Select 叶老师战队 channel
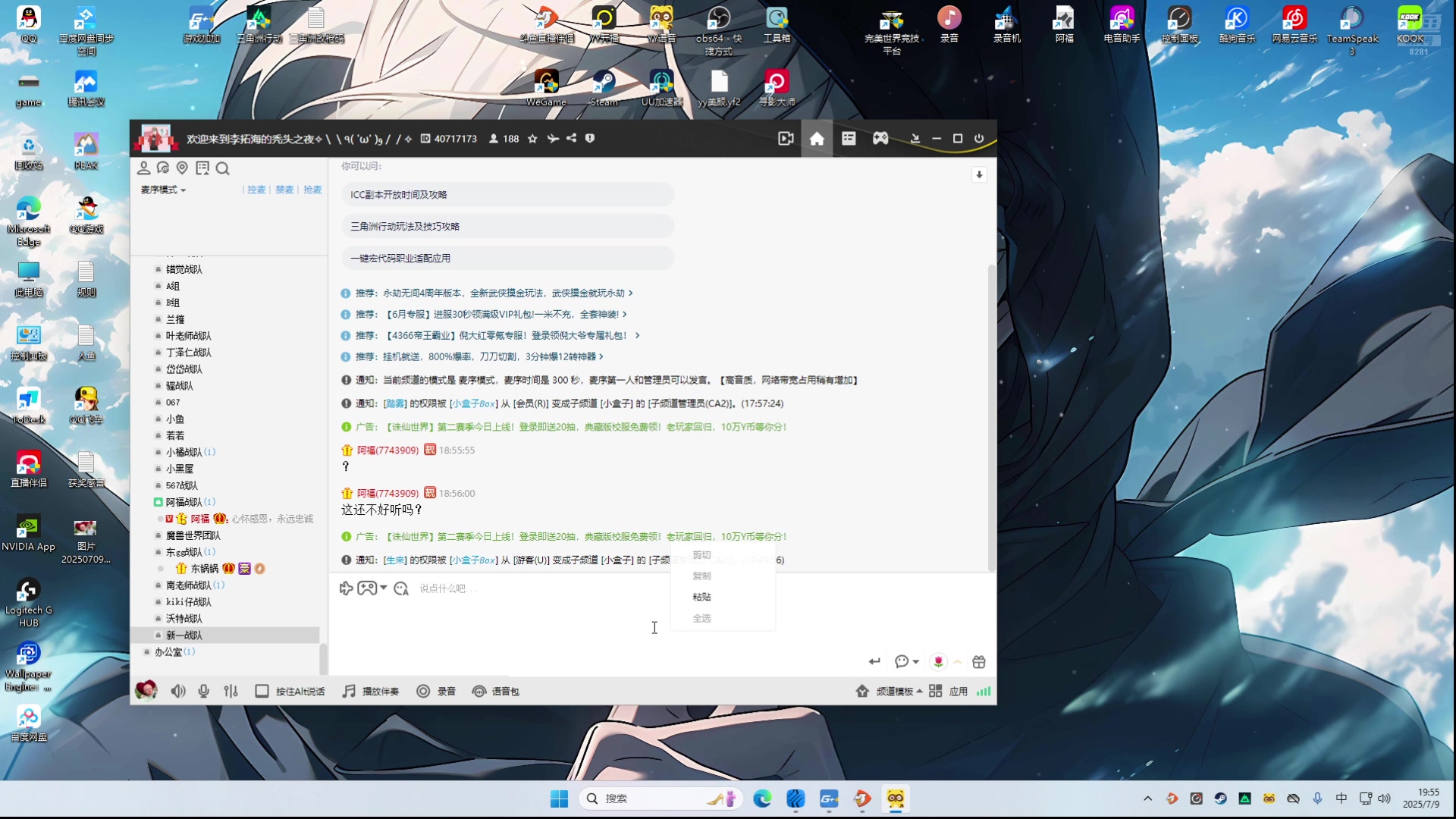The width and height of the screenshot is (1456, 819). pyautogui.click(x=188, y=336)
